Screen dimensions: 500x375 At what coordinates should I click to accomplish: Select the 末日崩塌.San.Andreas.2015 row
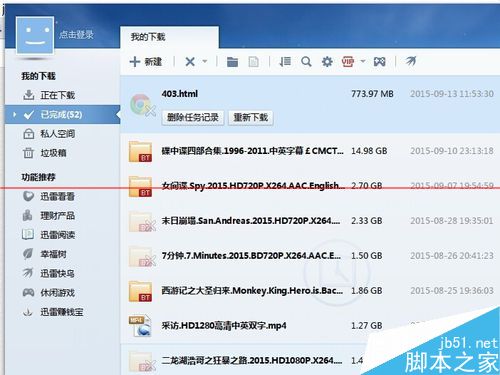coord(310,221)
